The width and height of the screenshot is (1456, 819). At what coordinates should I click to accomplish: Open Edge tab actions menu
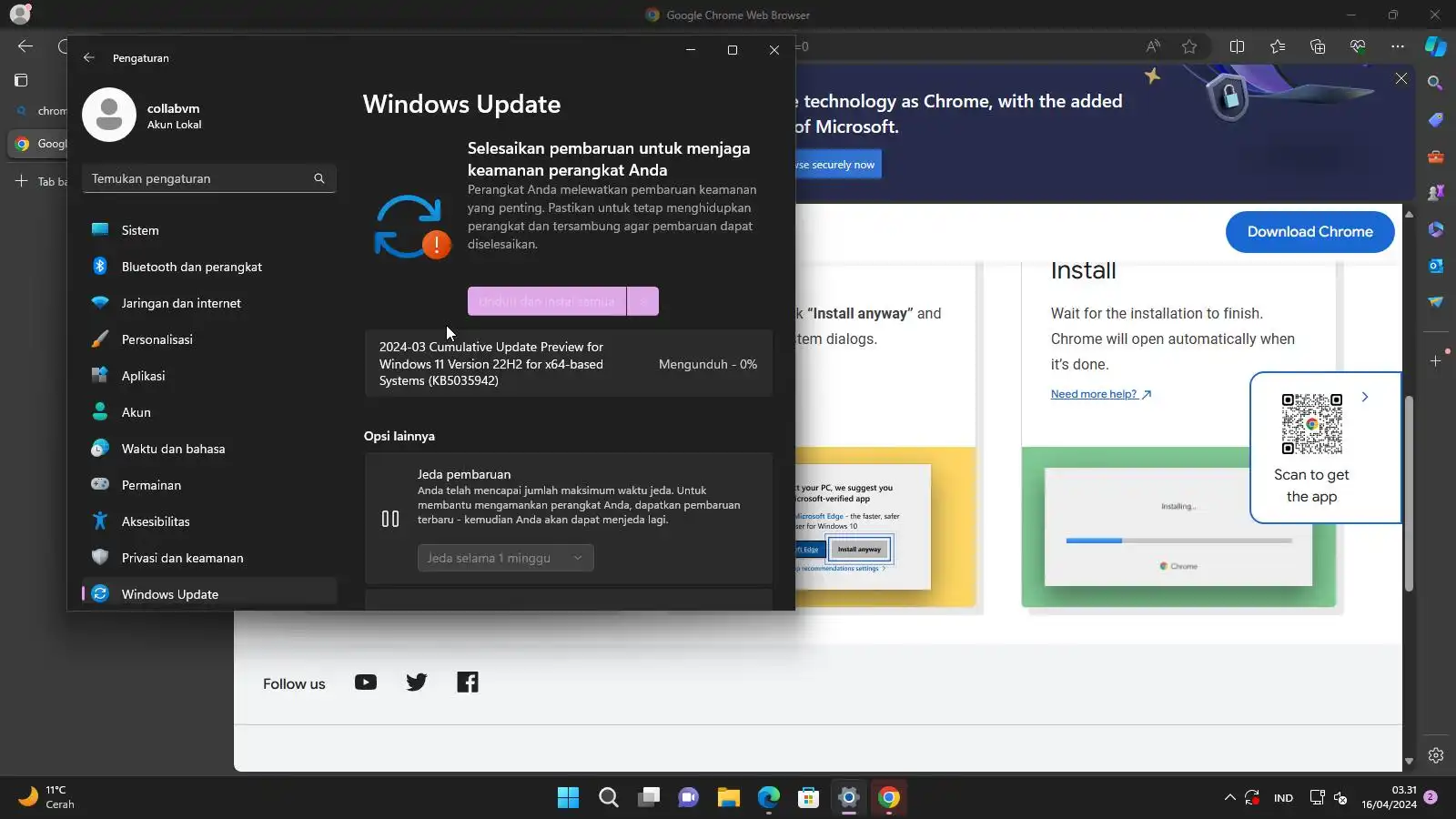click(21, 80)
